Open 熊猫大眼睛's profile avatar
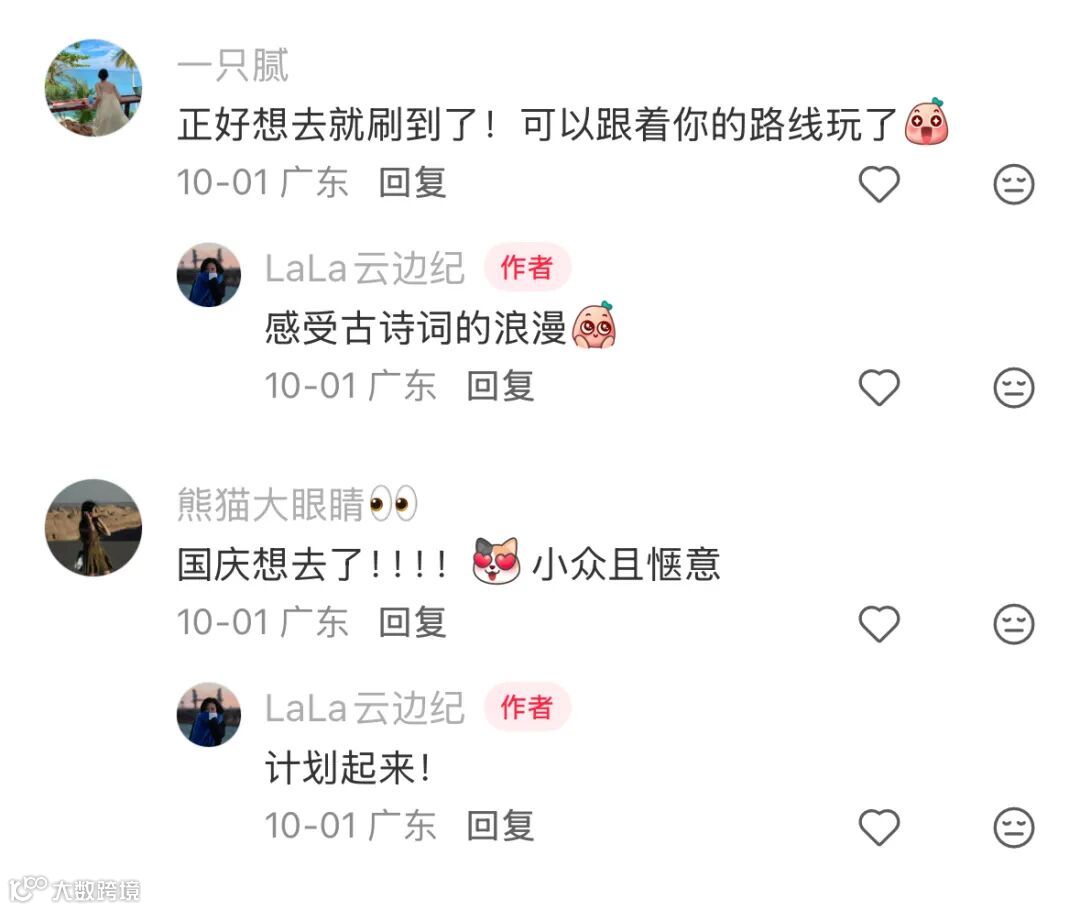The width and height of the screenshot is (1080, 910). pyautogui.click(x=94, y=528)
